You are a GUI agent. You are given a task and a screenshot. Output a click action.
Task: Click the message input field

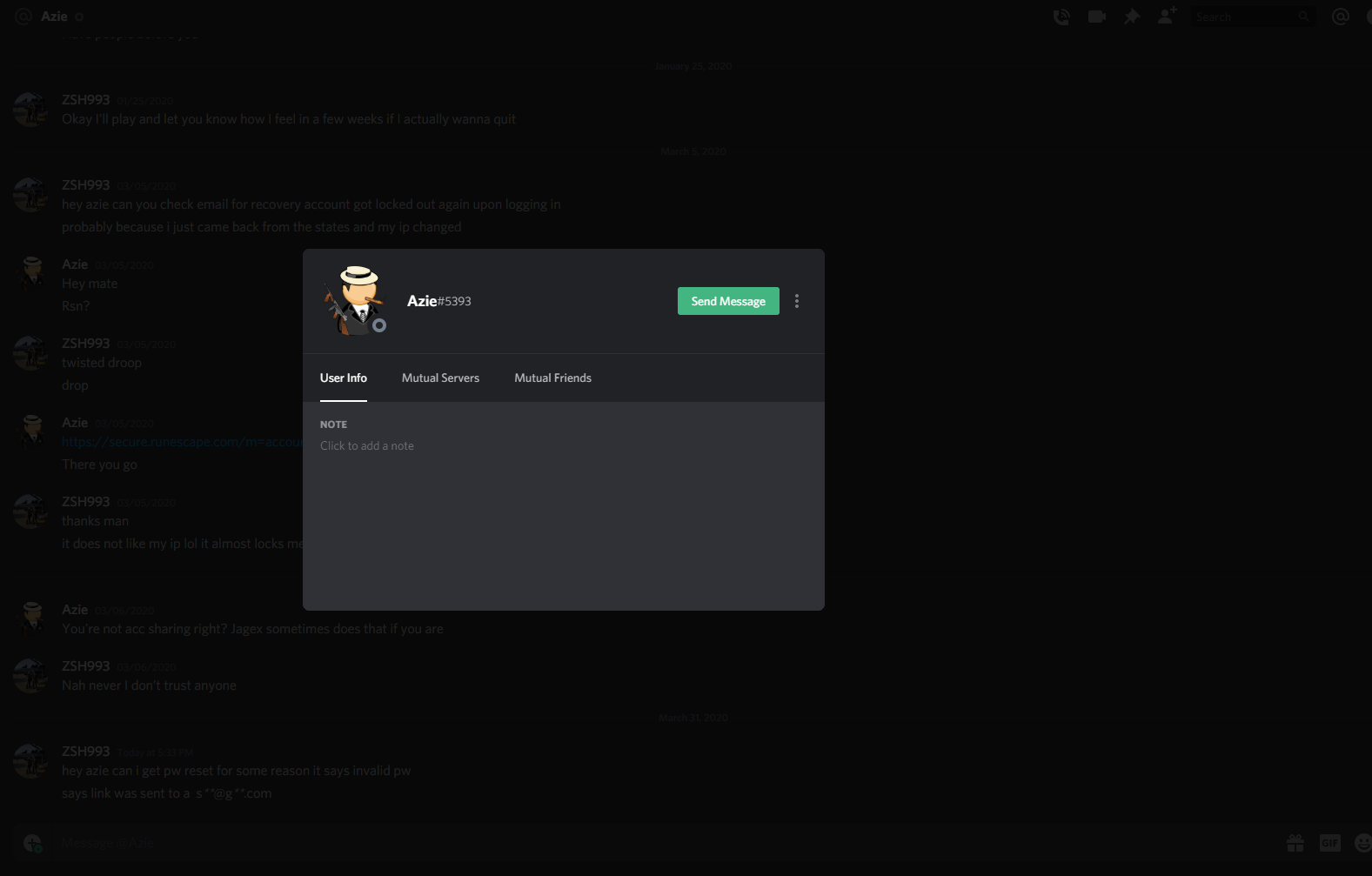coord(661,843)
